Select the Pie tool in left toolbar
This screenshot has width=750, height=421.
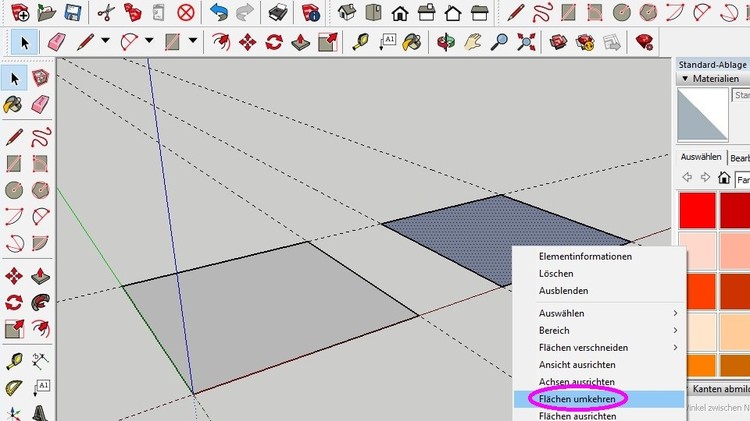click(40, 243)
